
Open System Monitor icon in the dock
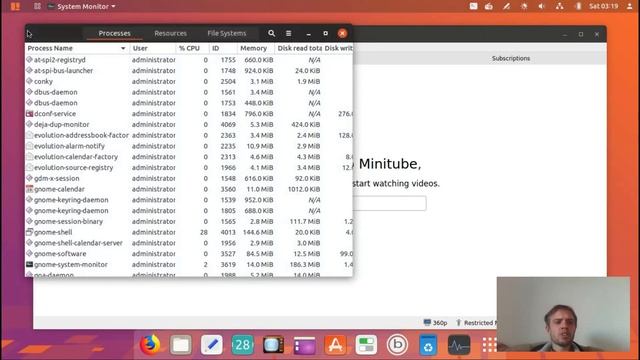tap(459, 345)
